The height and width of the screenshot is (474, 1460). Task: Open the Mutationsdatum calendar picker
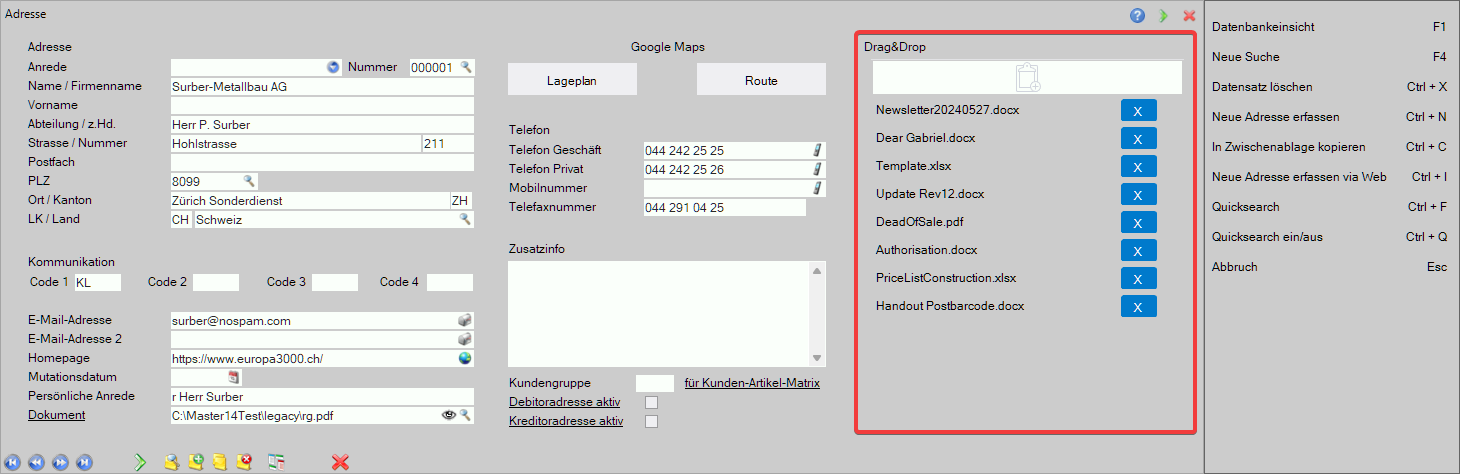click(234, 377)
